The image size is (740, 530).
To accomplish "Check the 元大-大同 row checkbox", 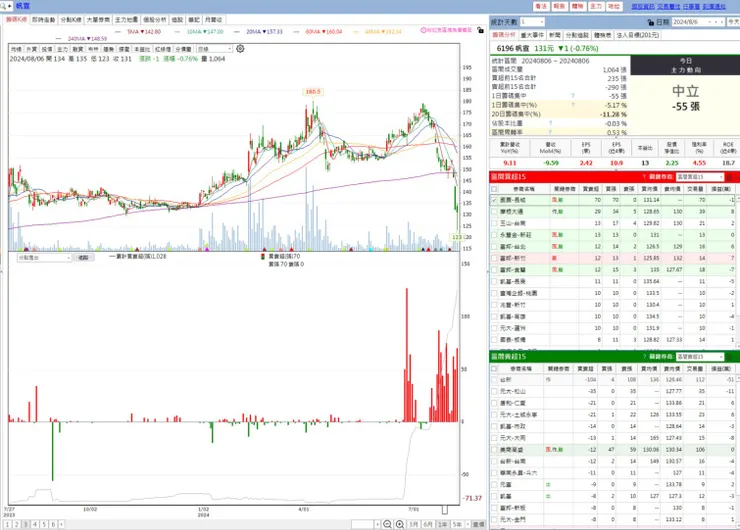I will (494, 438).
